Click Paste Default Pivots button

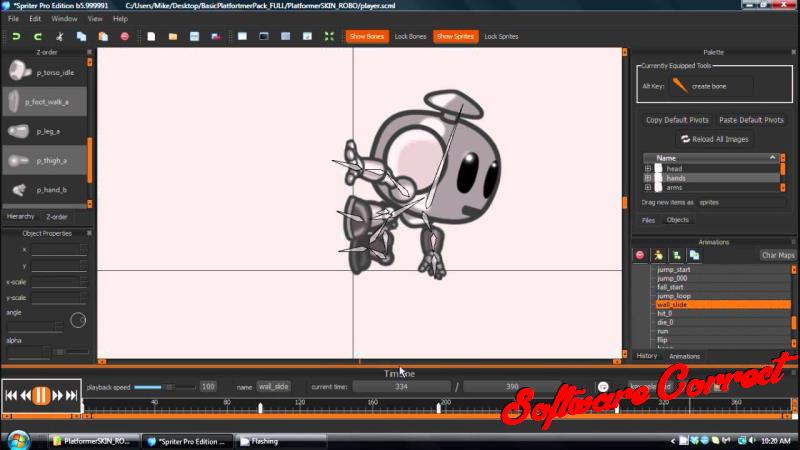[x=751, y=120]
